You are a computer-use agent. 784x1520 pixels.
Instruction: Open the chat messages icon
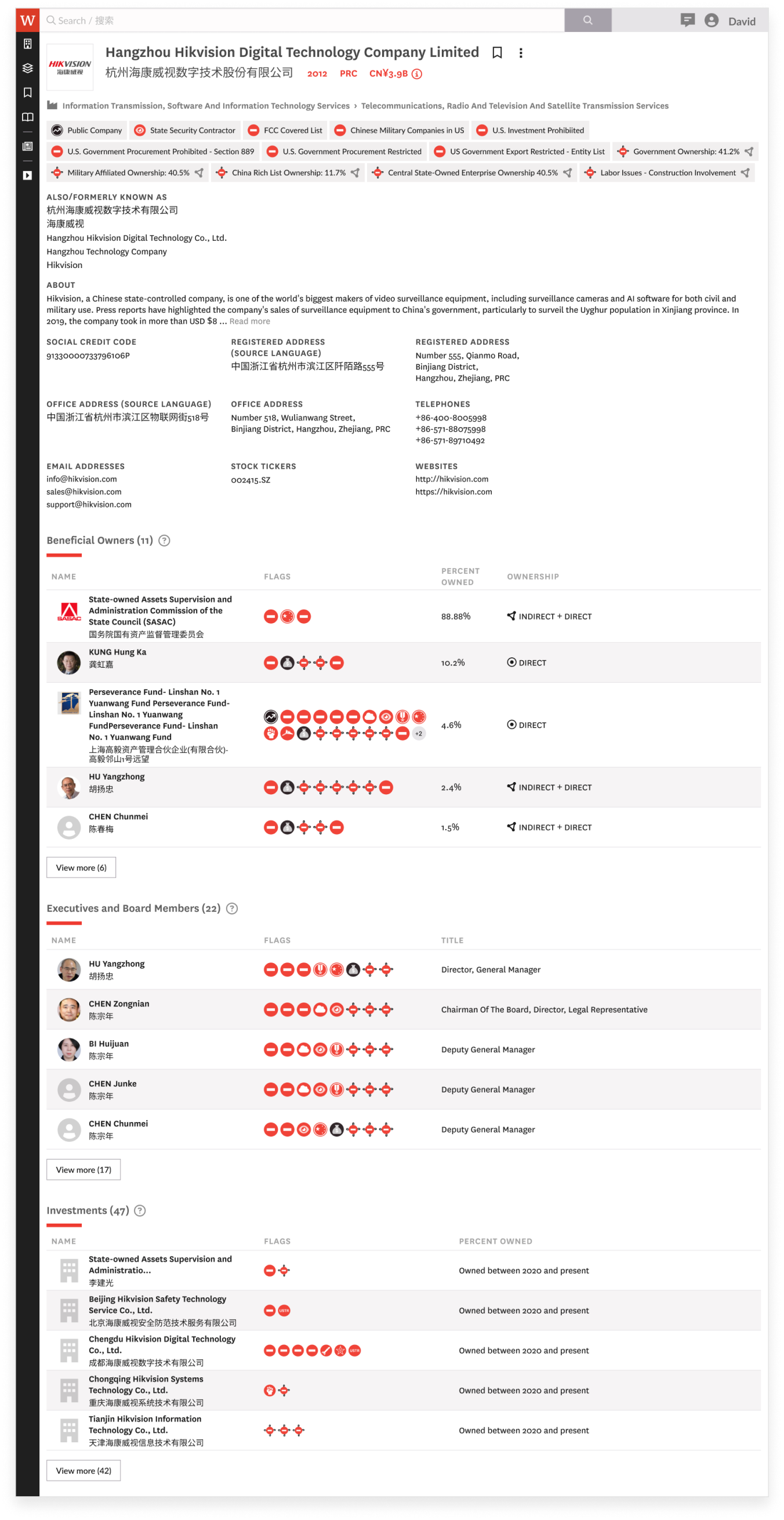687,21
